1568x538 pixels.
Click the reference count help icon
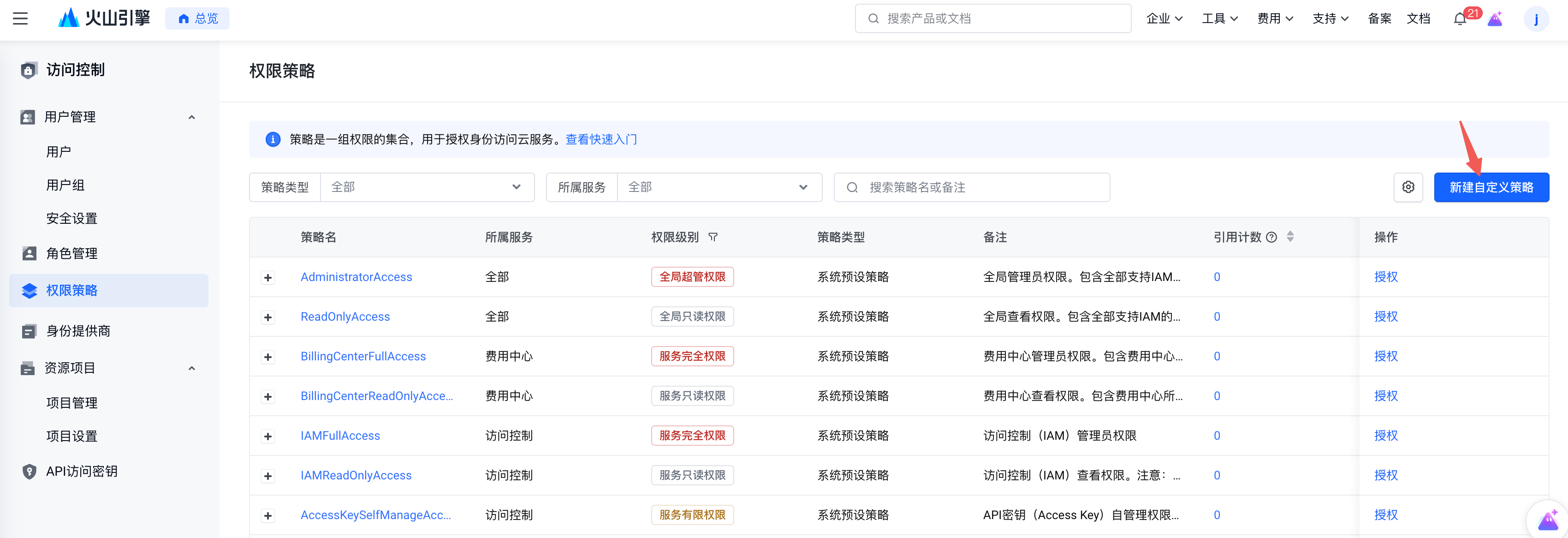1271,237
